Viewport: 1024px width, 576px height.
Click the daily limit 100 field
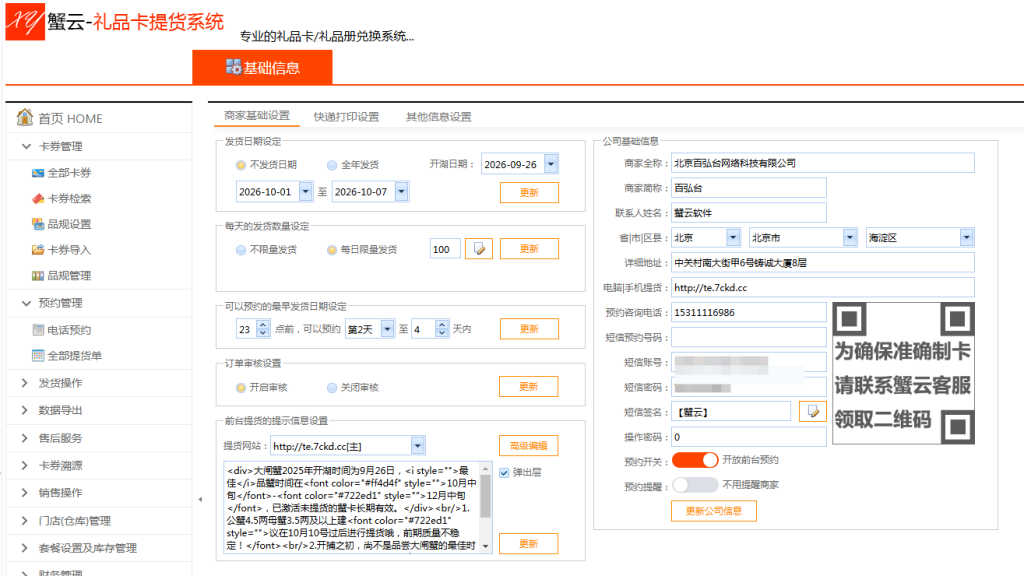coord(445,249)
